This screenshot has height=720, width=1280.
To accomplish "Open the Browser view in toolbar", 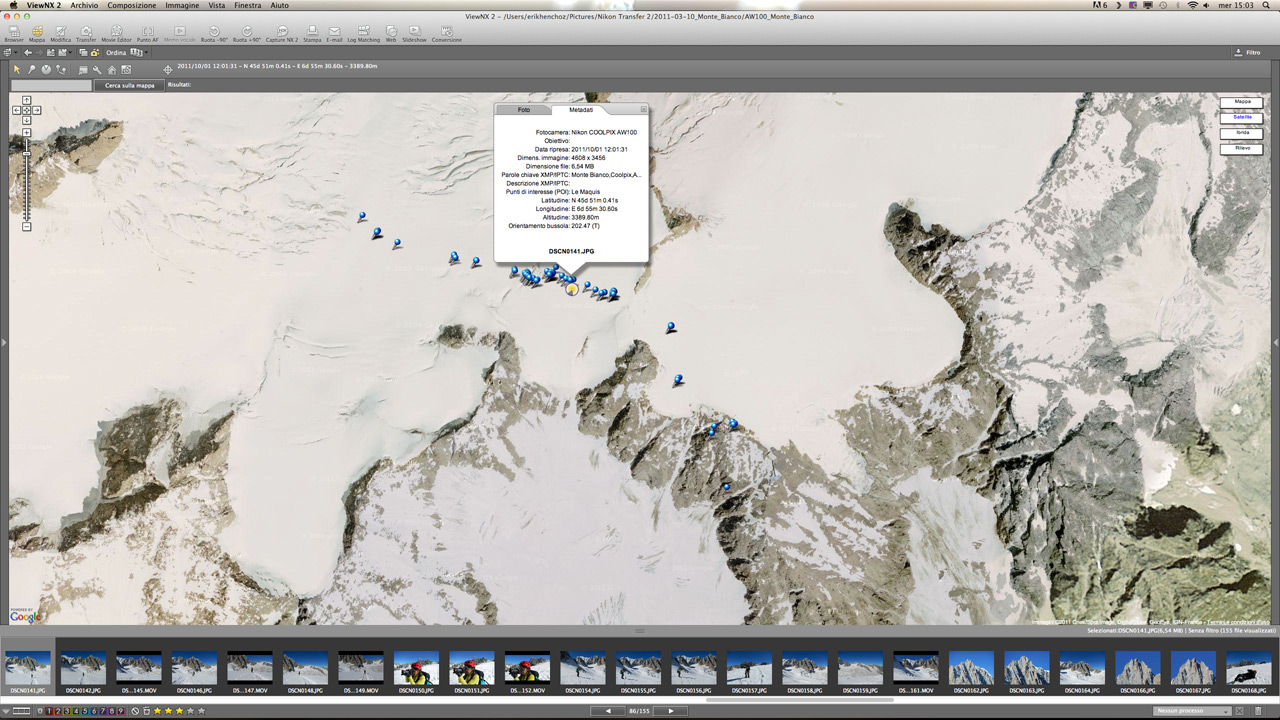I will click(13, 34).
